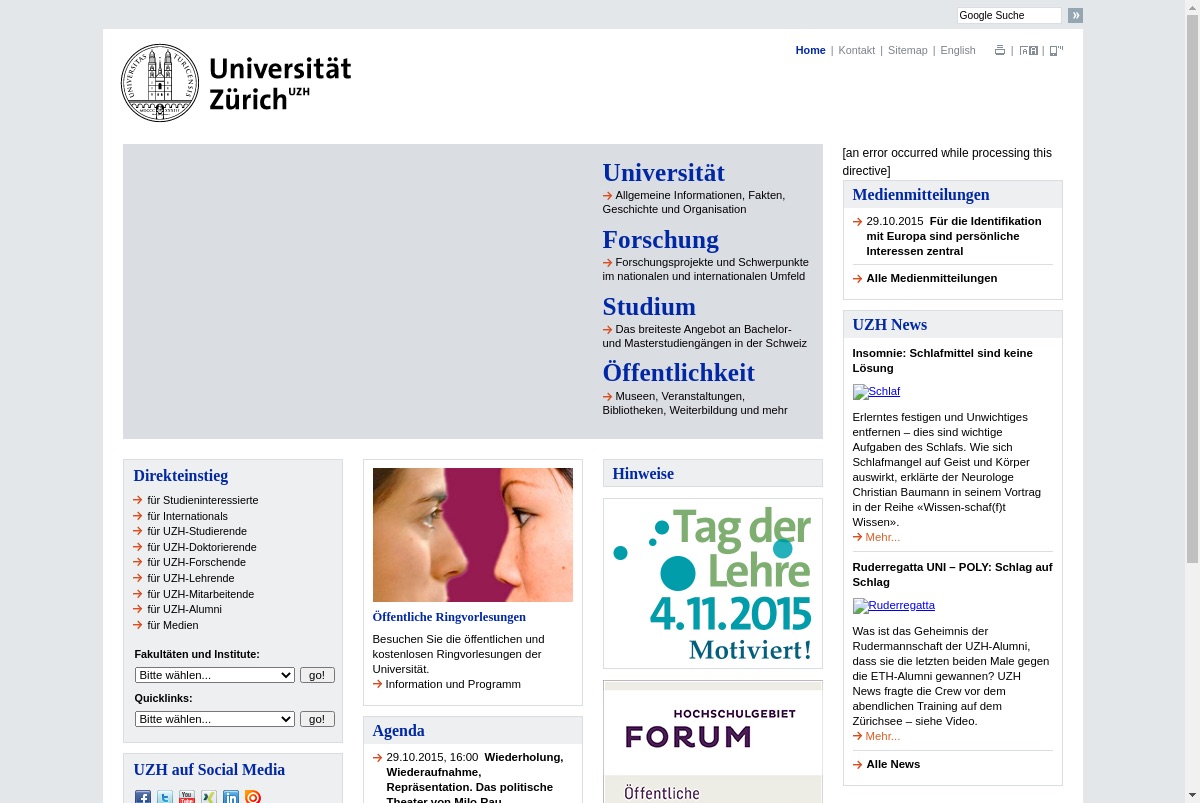The height and width of the screenshot is (803, 1200).
Task: Open für UZH-Studierende link
Action: point(197,531)
